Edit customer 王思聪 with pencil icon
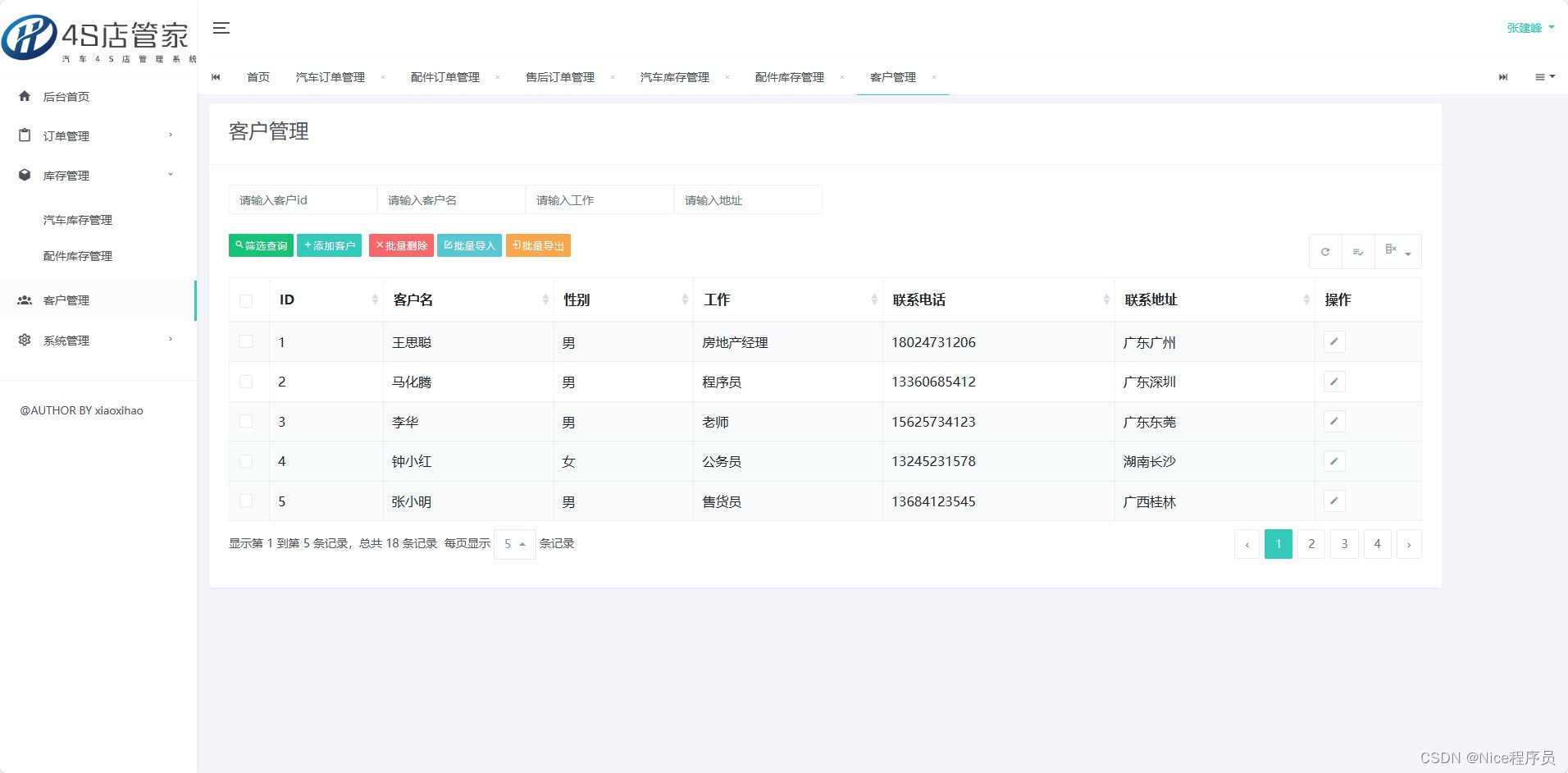 pos(1334,341)
